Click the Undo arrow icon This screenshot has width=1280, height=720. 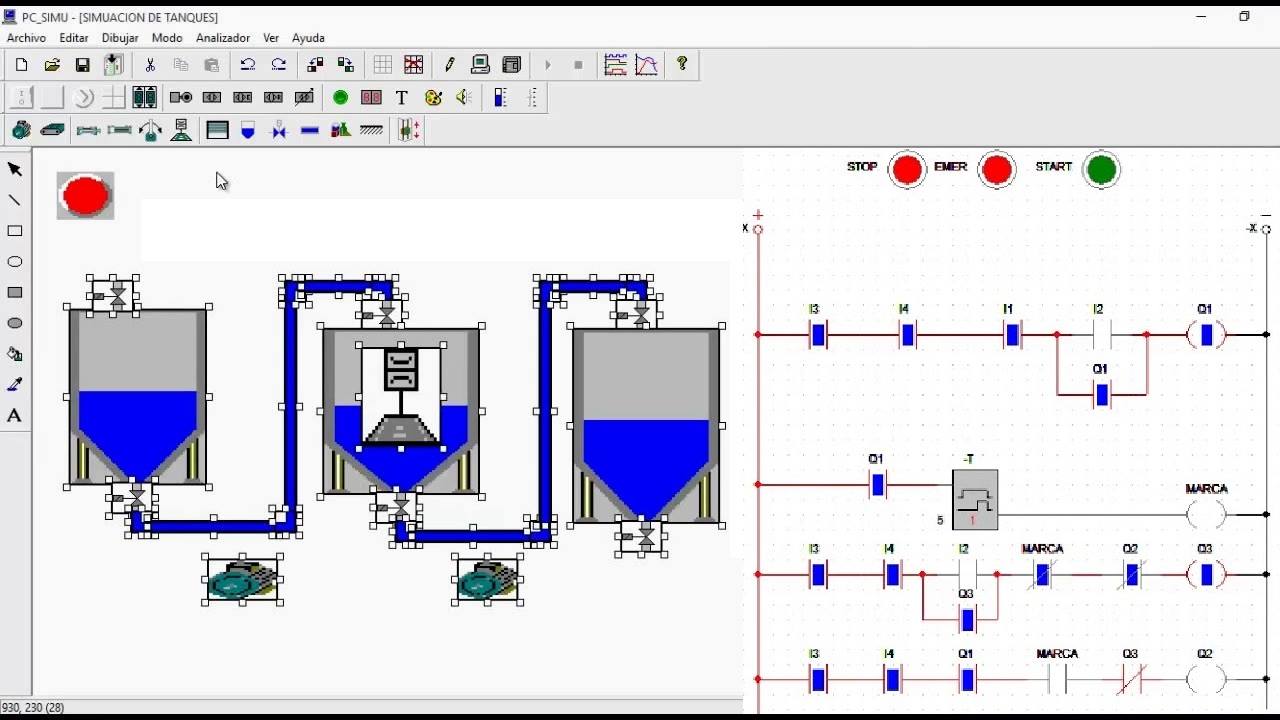(248, 65)
